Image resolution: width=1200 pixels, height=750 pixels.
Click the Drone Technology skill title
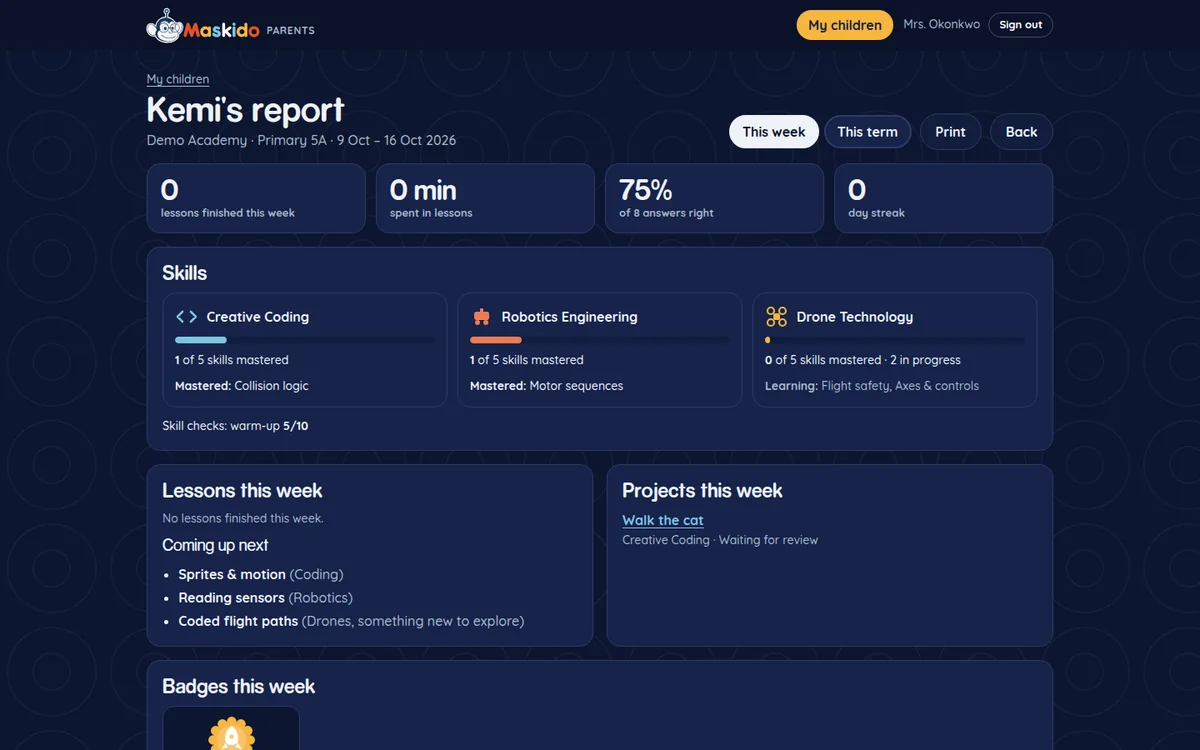(x=855, y=317)
